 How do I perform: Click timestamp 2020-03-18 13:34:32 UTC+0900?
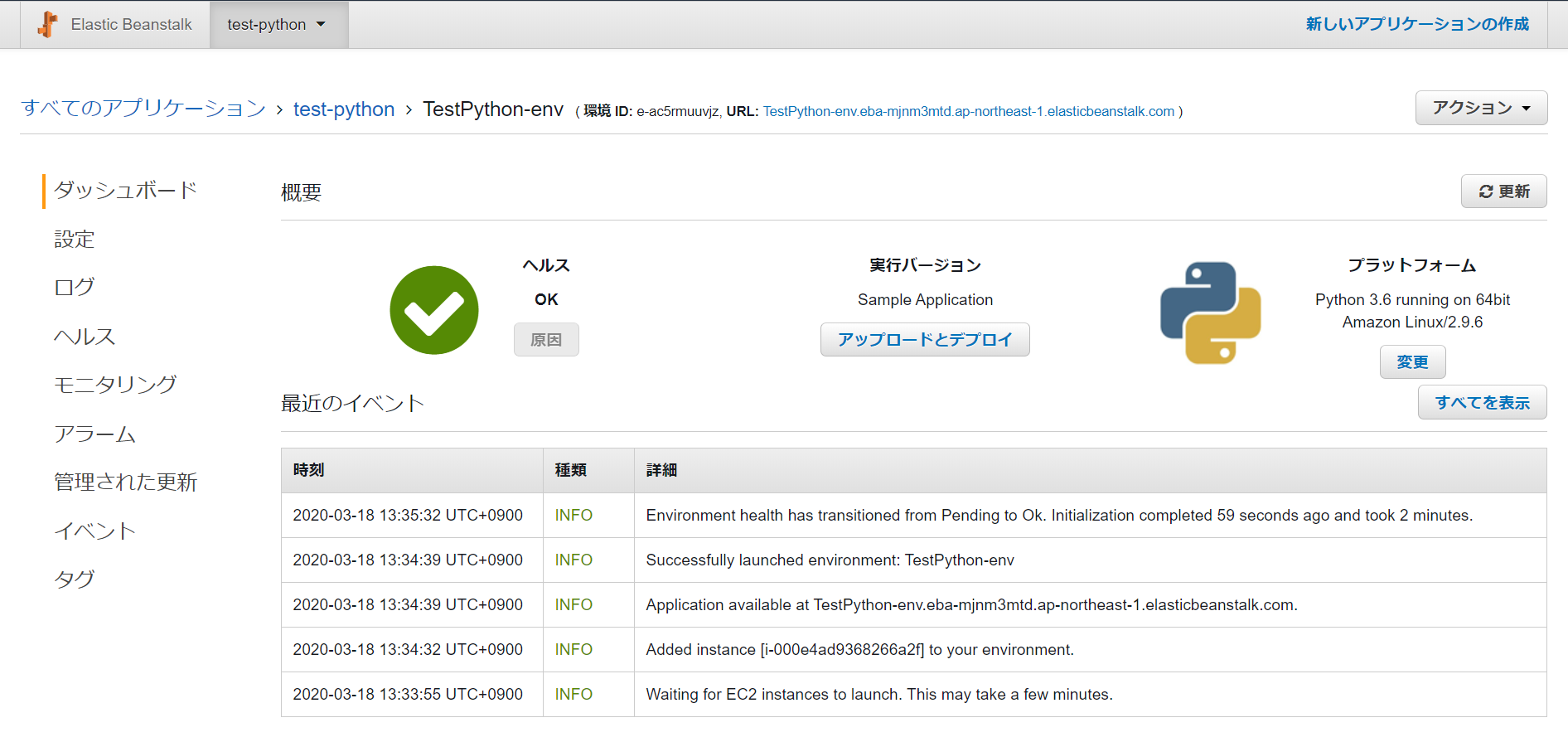point(408,650)
